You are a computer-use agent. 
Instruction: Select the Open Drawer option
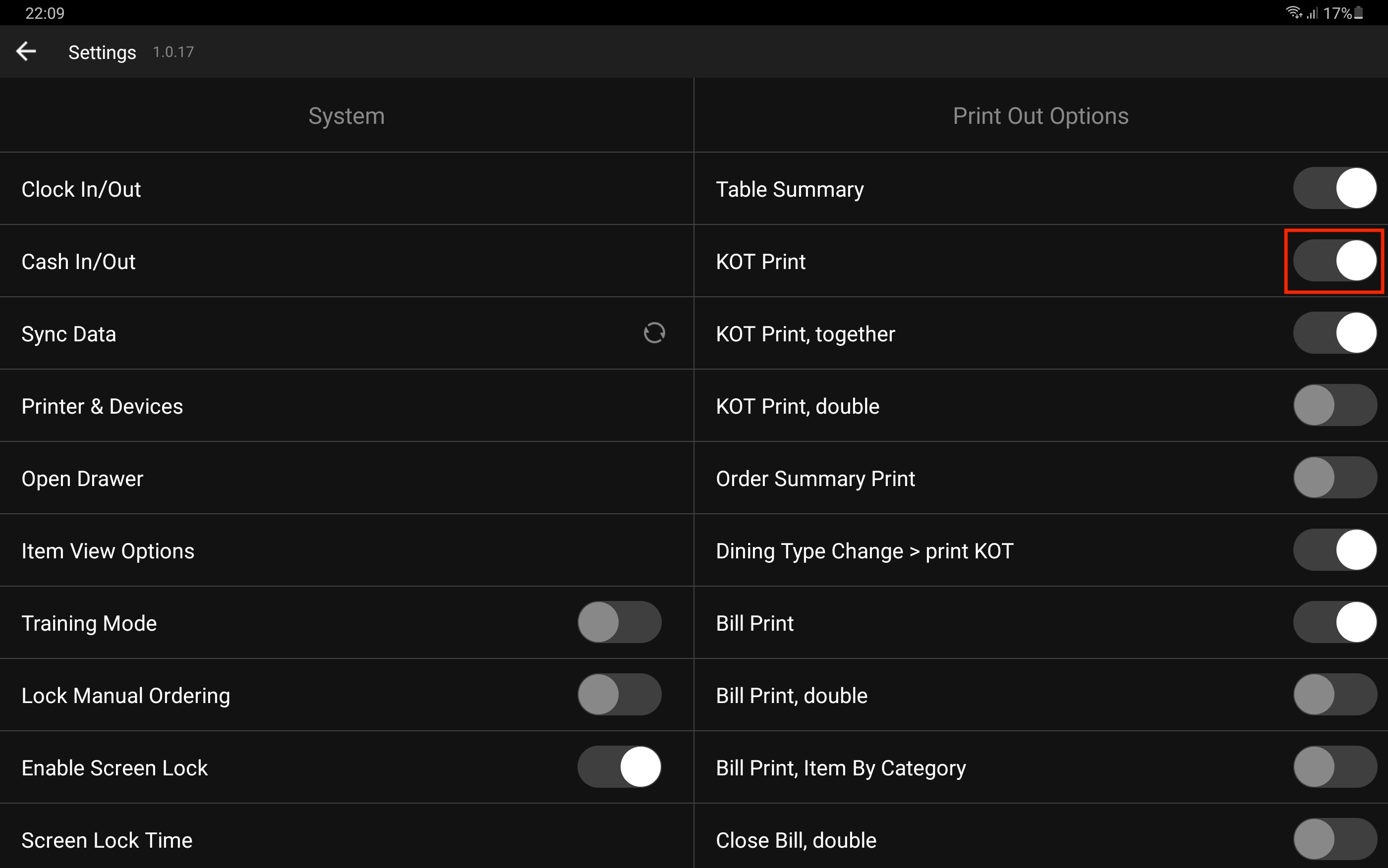(x=82, y=479)
